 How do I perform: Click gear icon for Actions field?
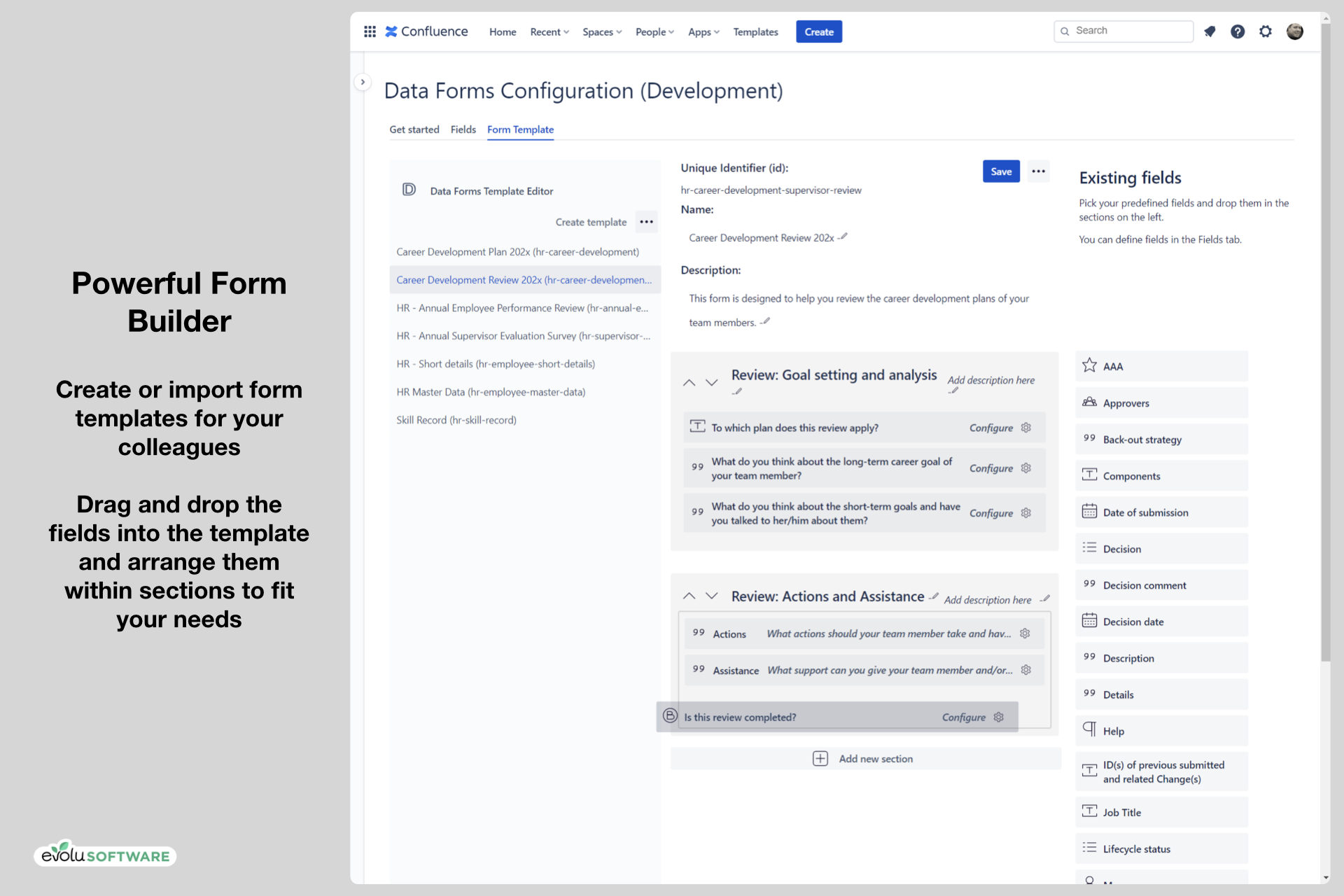[x=1025, y=633]
